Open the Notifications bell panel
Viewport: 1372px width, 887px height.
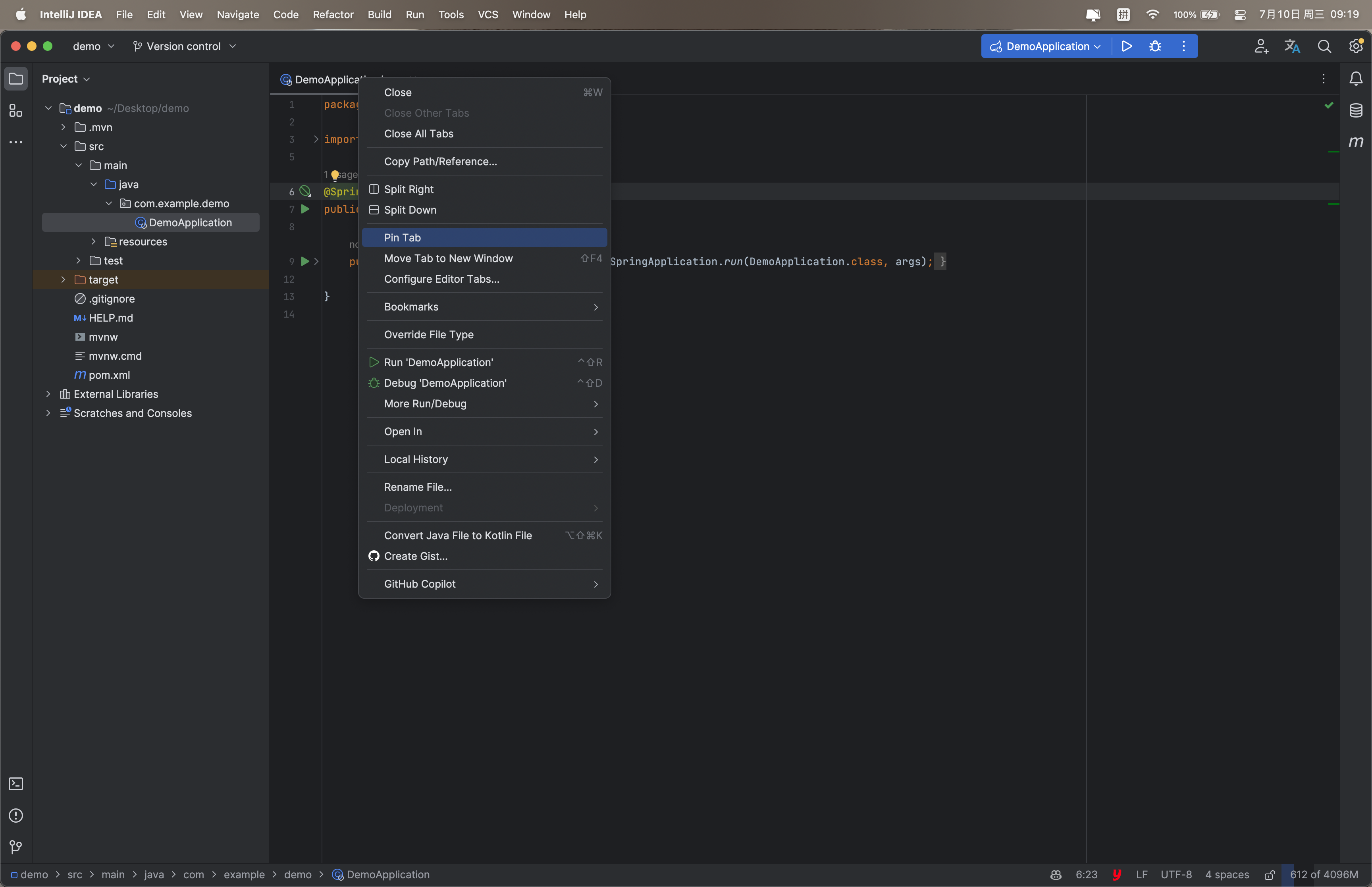[x=1356, y=79]
